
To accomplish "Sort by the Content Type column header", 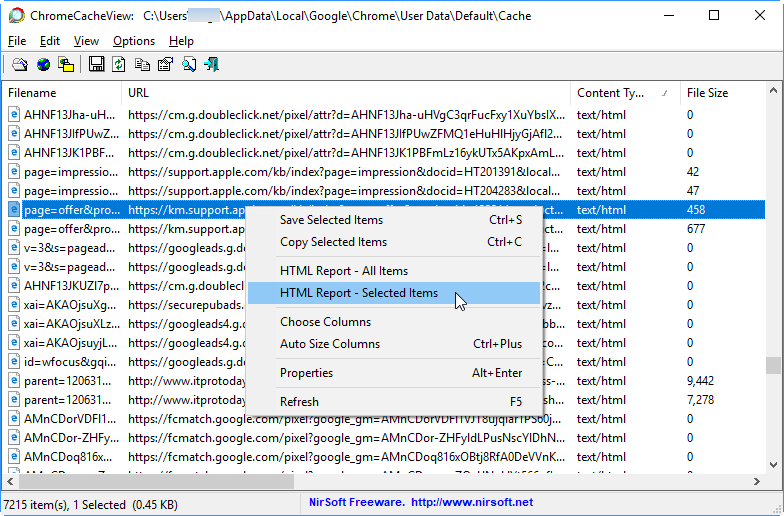I will pos(626,93).
